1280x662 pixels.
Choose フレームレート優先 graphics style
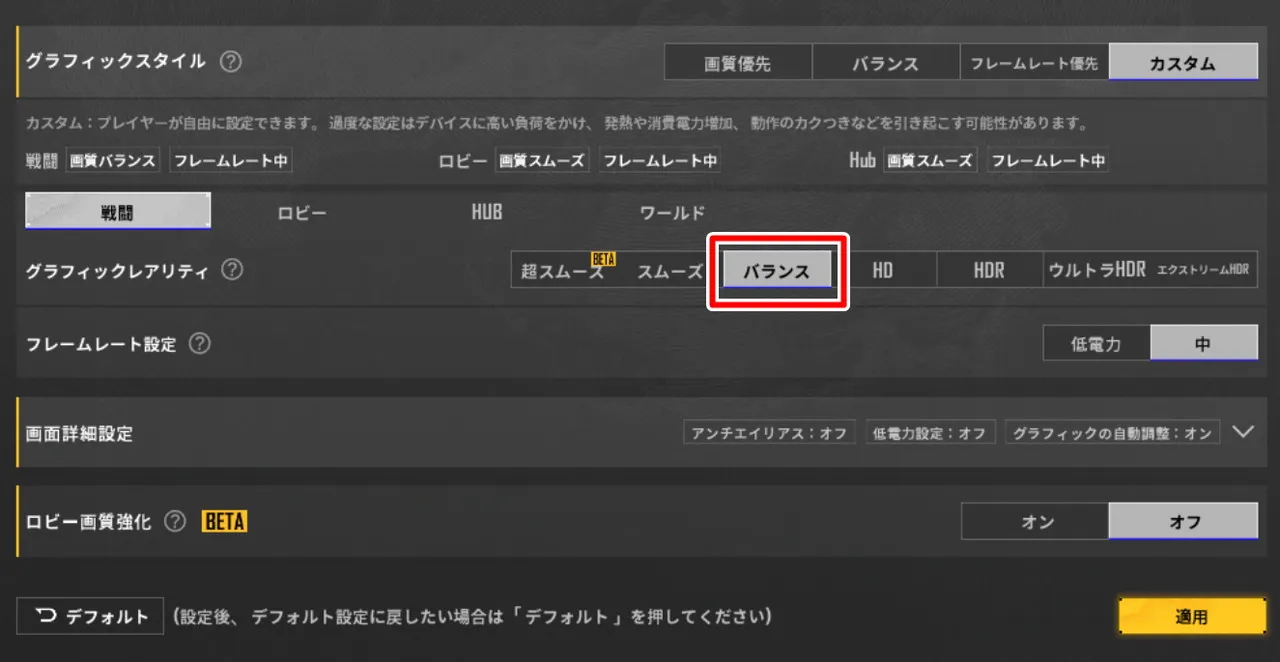tap(1034, 63)
